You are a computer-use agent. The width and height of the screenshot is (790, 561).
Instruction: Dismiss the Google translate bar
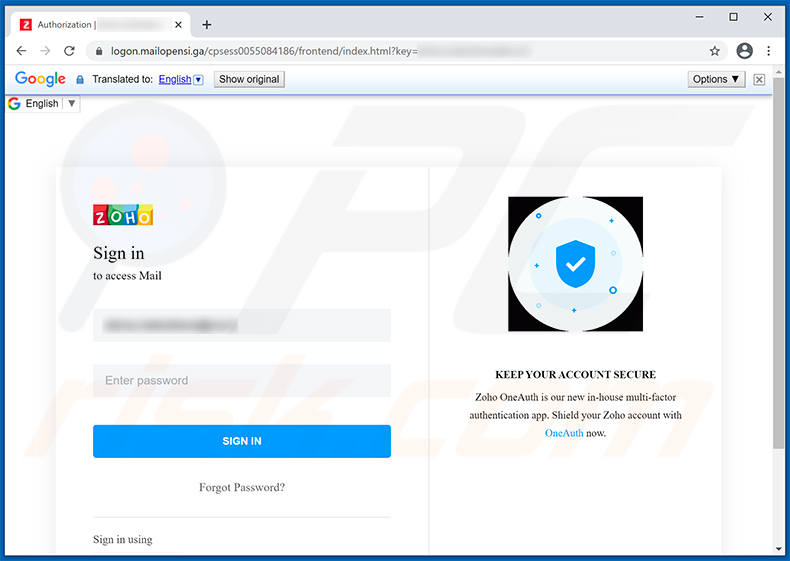(759, 80)
